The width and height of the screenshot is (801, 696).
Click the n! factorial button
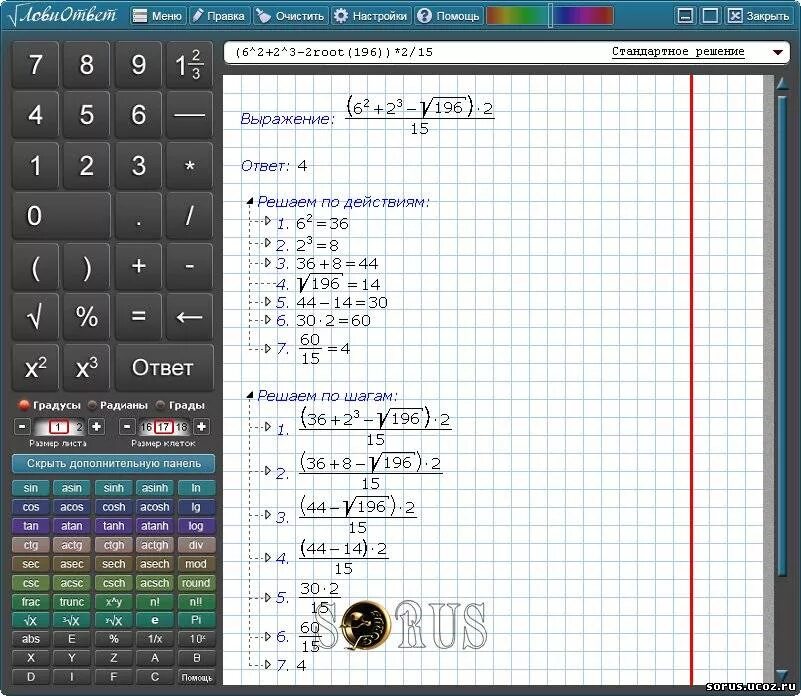tap(155, 601)
